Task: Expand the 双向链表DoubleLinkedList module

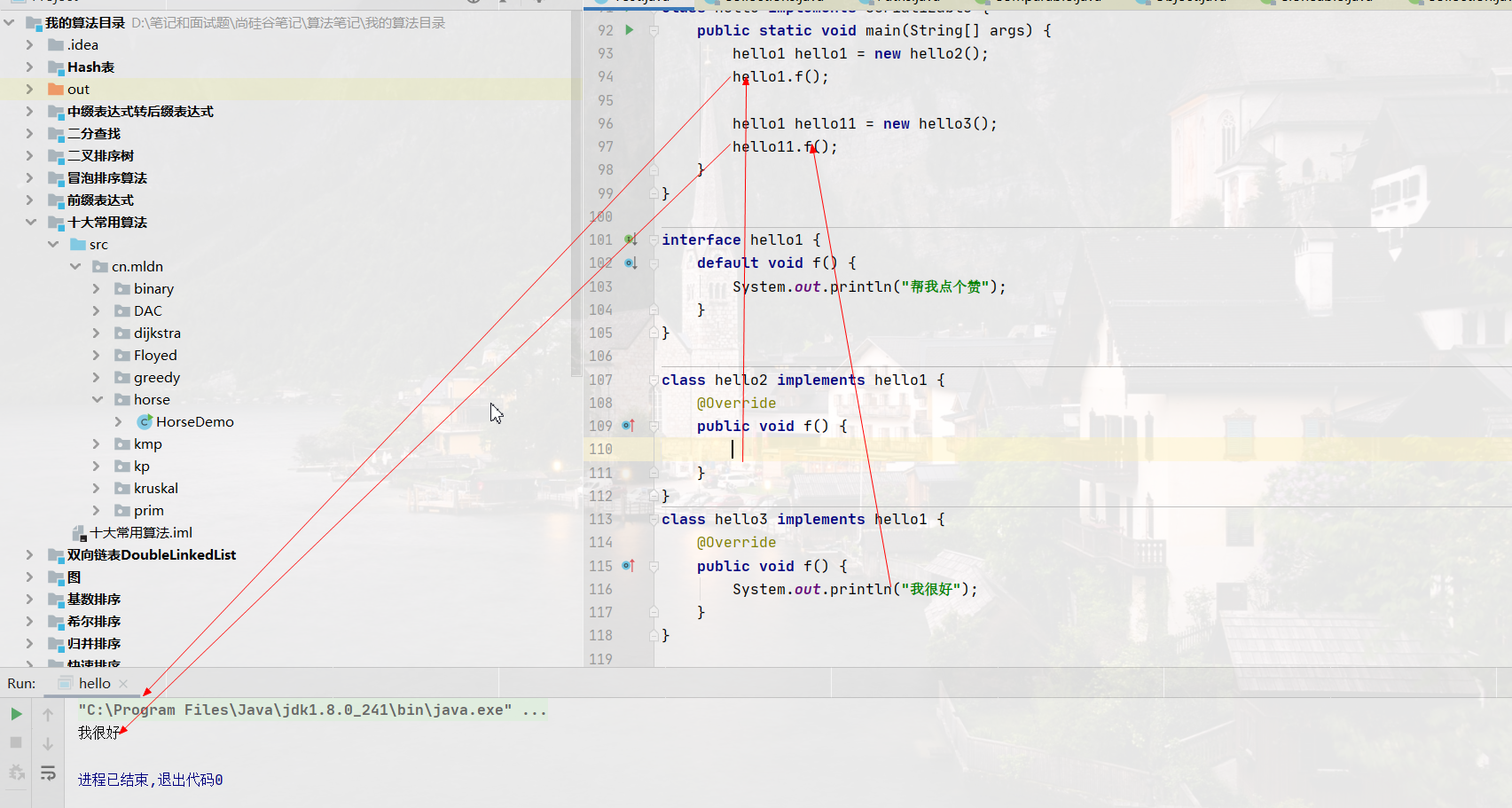Action: point(29,554)
